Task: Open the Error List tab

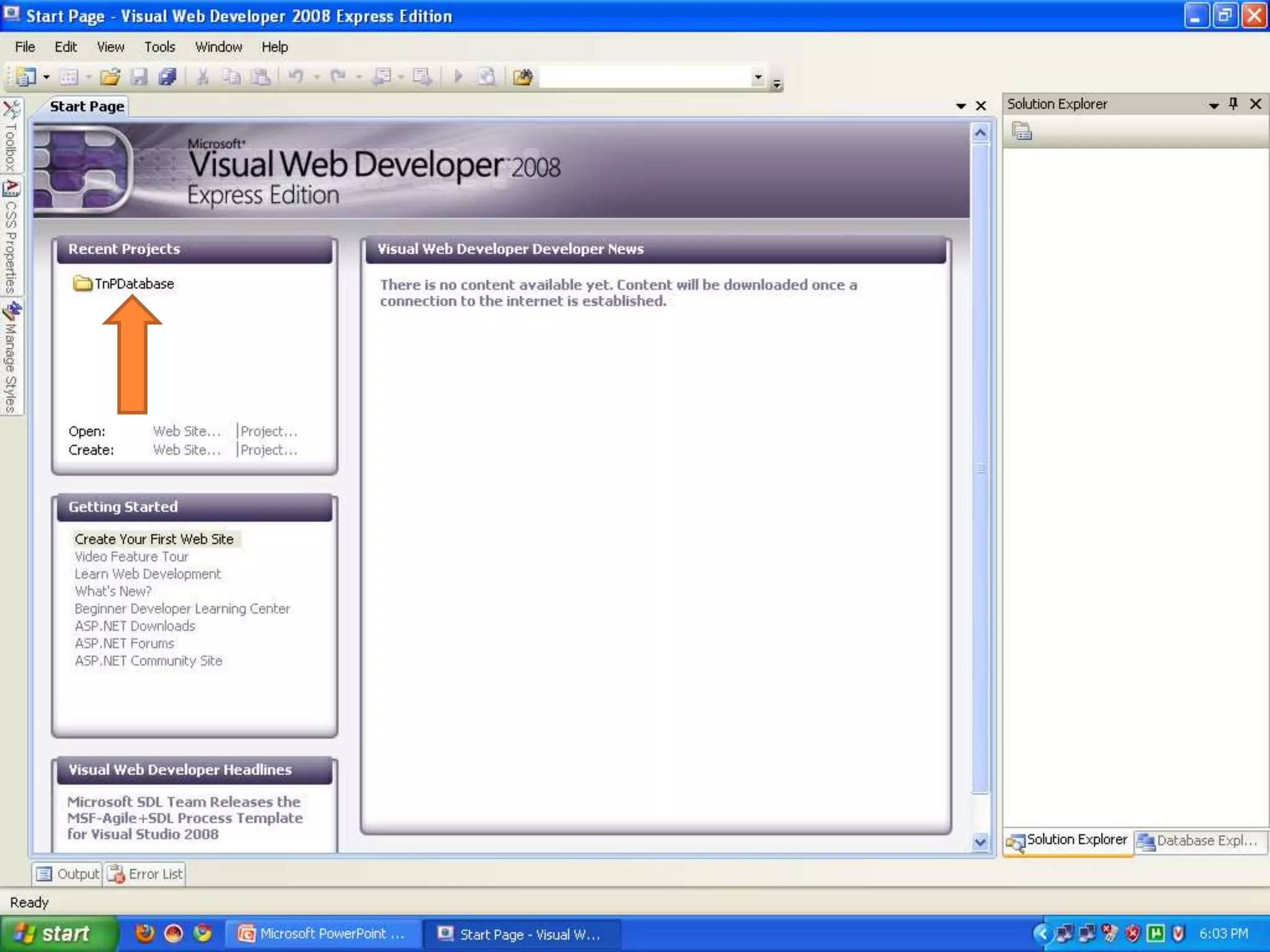Action: [146, 874]
